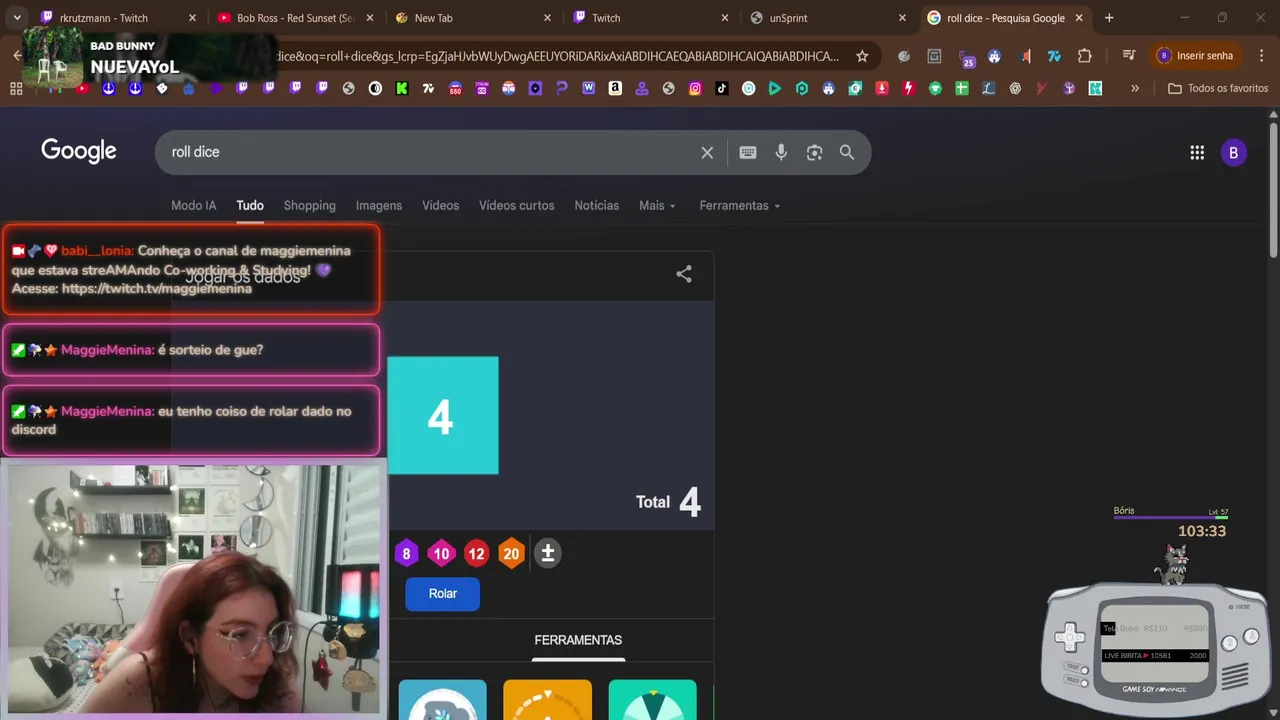Open the plus/minus modifier option

pos(547,553)
